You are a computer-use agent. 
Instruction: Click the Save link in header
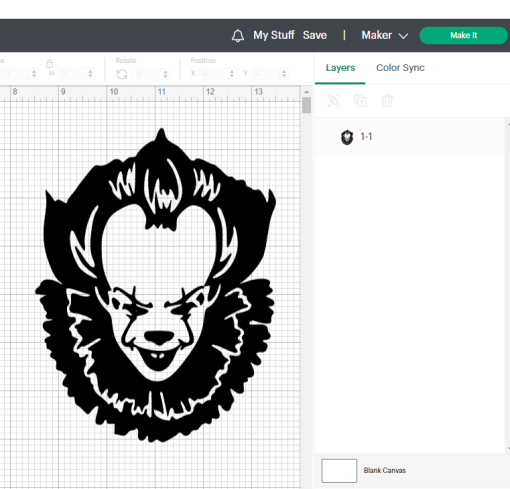click(x=315, y=35)
